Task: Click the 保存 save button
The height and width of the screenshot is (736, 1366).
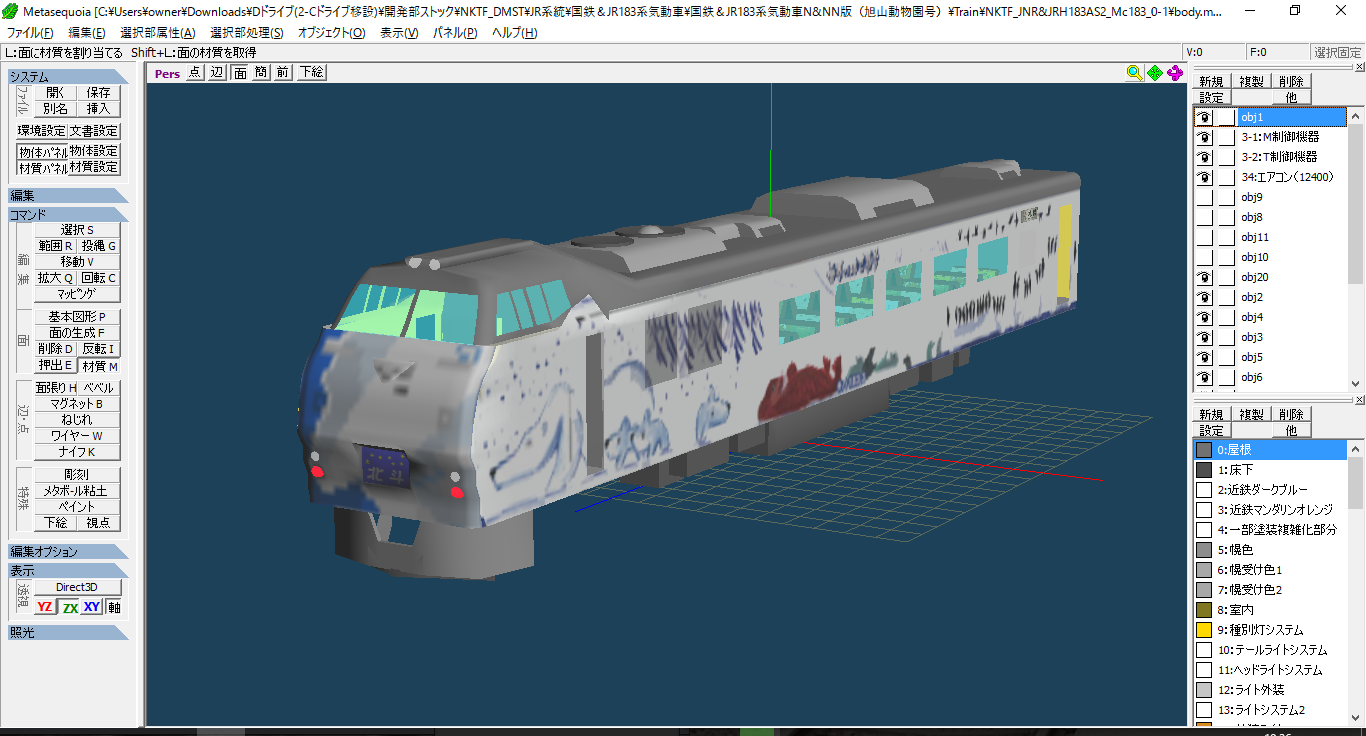Action: tap(98, 92)
